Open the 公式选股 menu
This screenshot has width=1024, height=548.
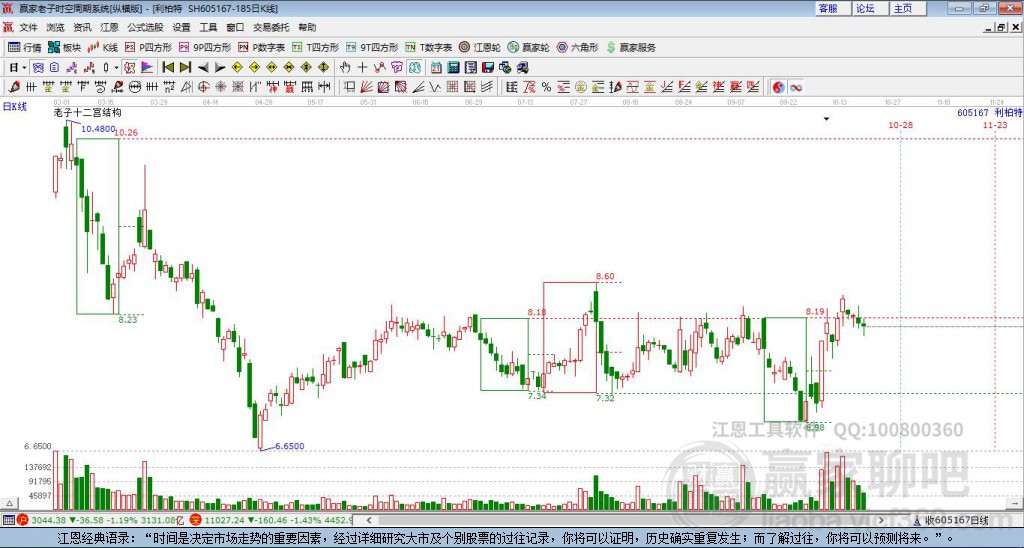coord(145,27)
